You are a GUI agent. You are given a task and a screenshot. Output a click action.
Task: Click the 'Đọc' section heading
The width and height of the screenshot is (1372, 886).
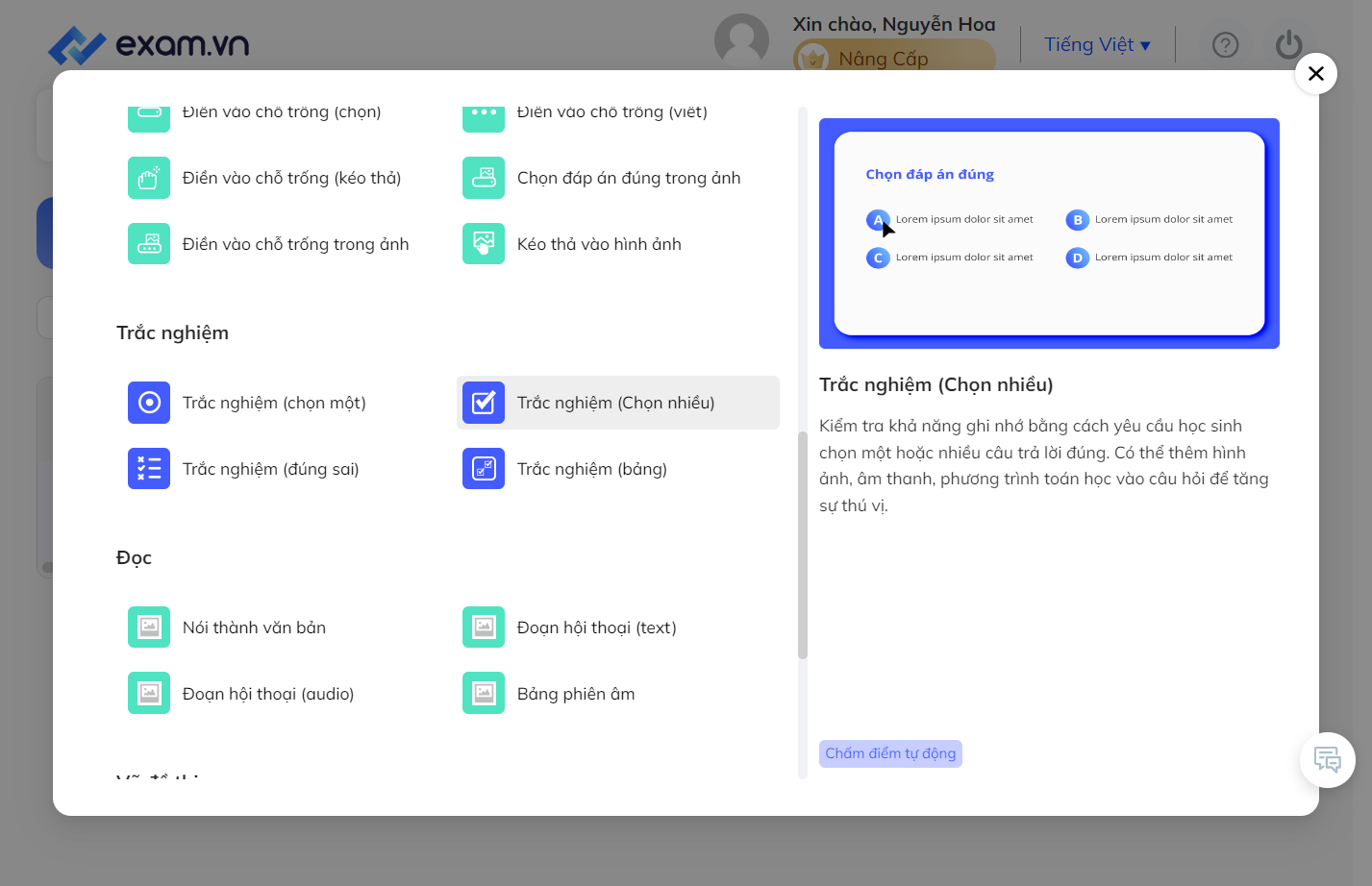134,557
